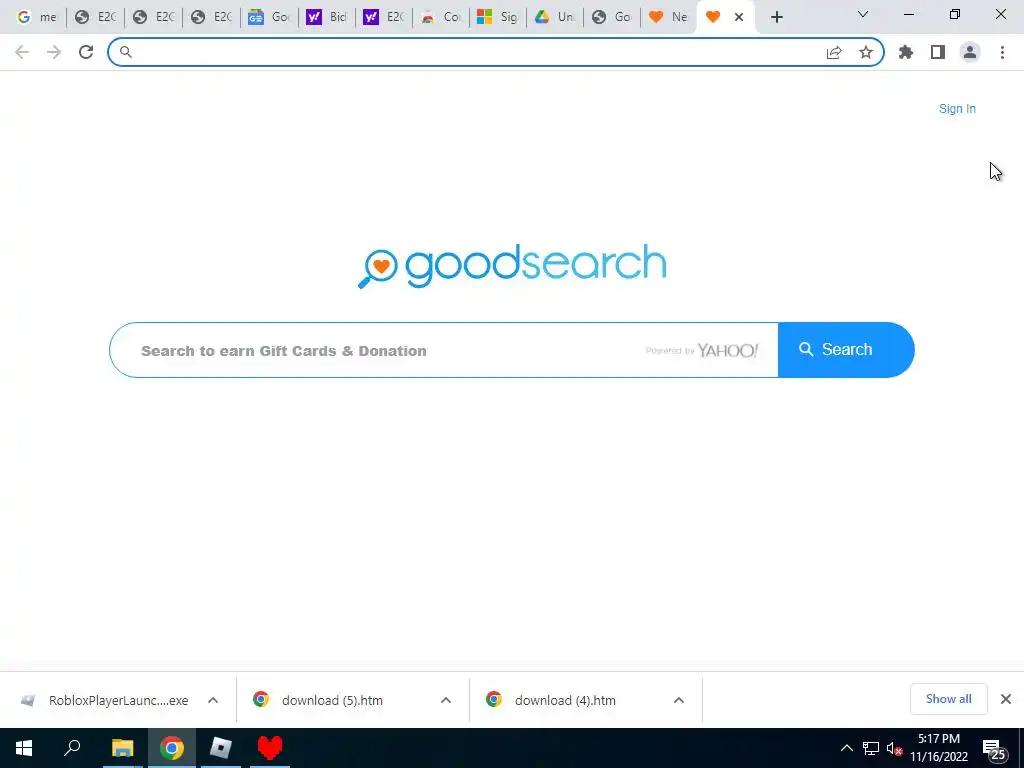Expand options for download (5).htm

(x=446, y=700)
